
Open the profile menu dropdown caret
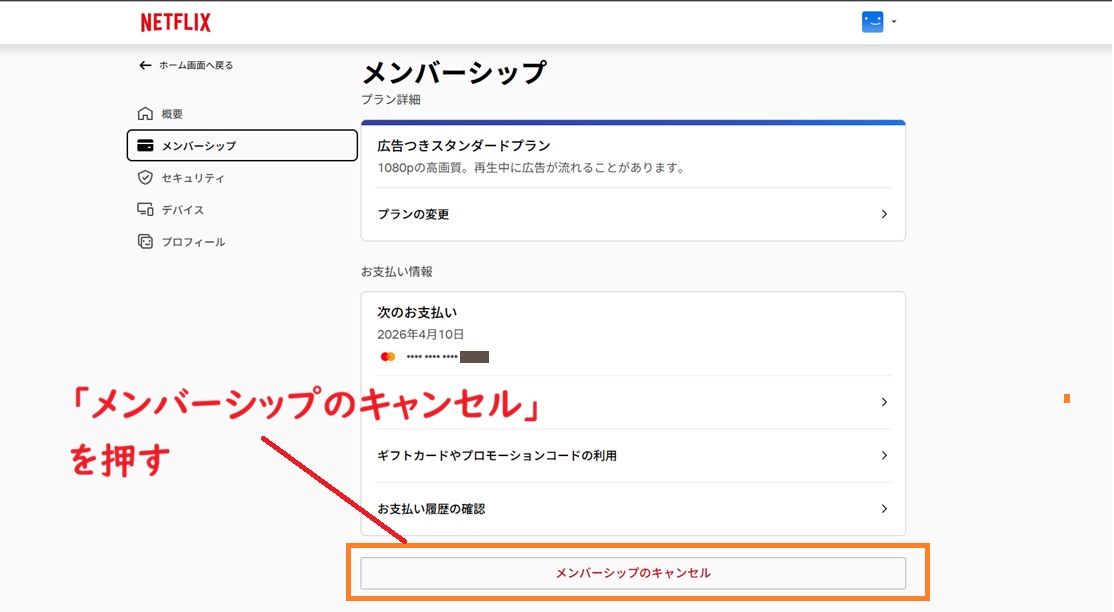893,22
